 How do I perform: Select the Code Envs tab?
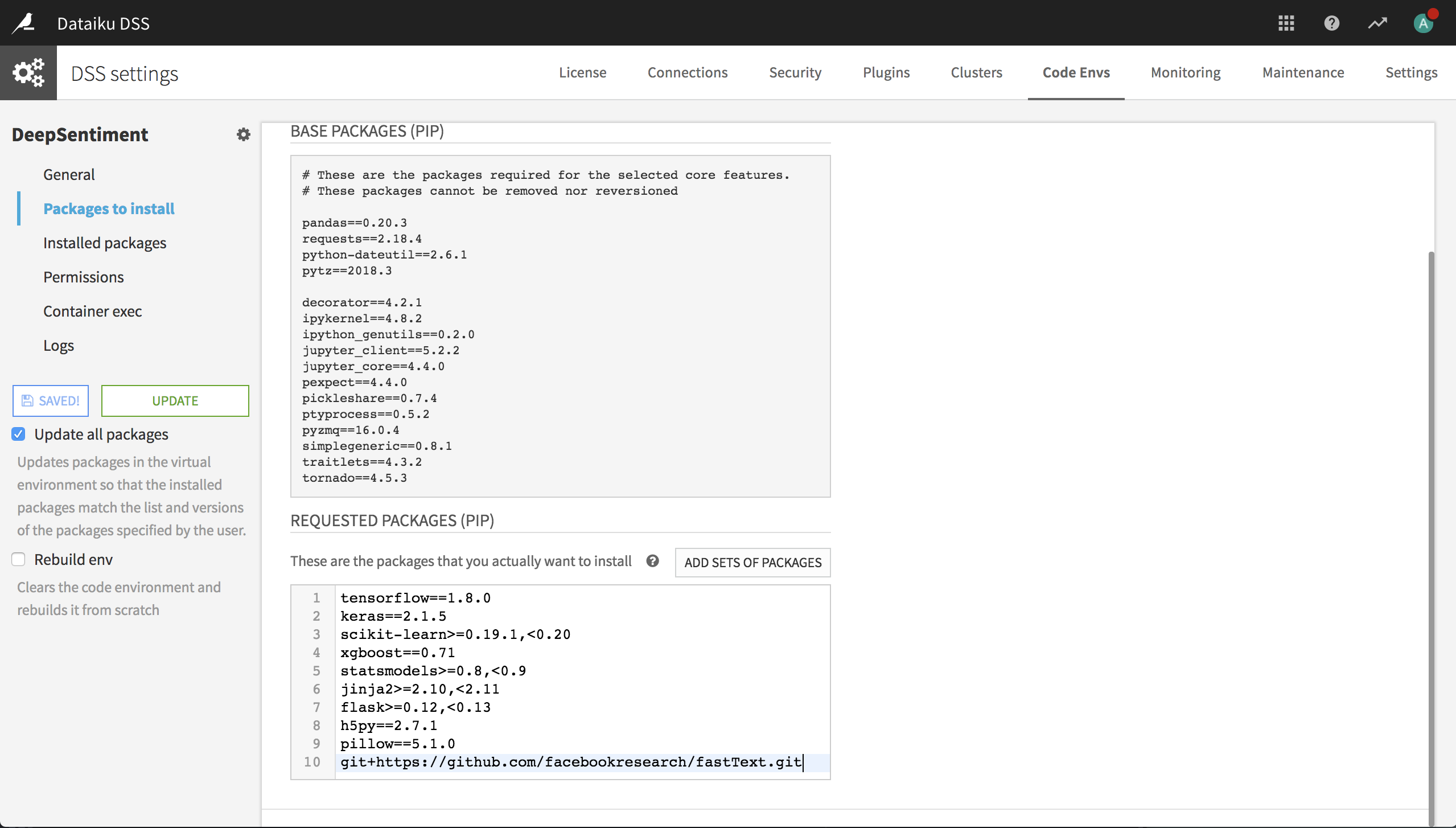coord(1076,72)
